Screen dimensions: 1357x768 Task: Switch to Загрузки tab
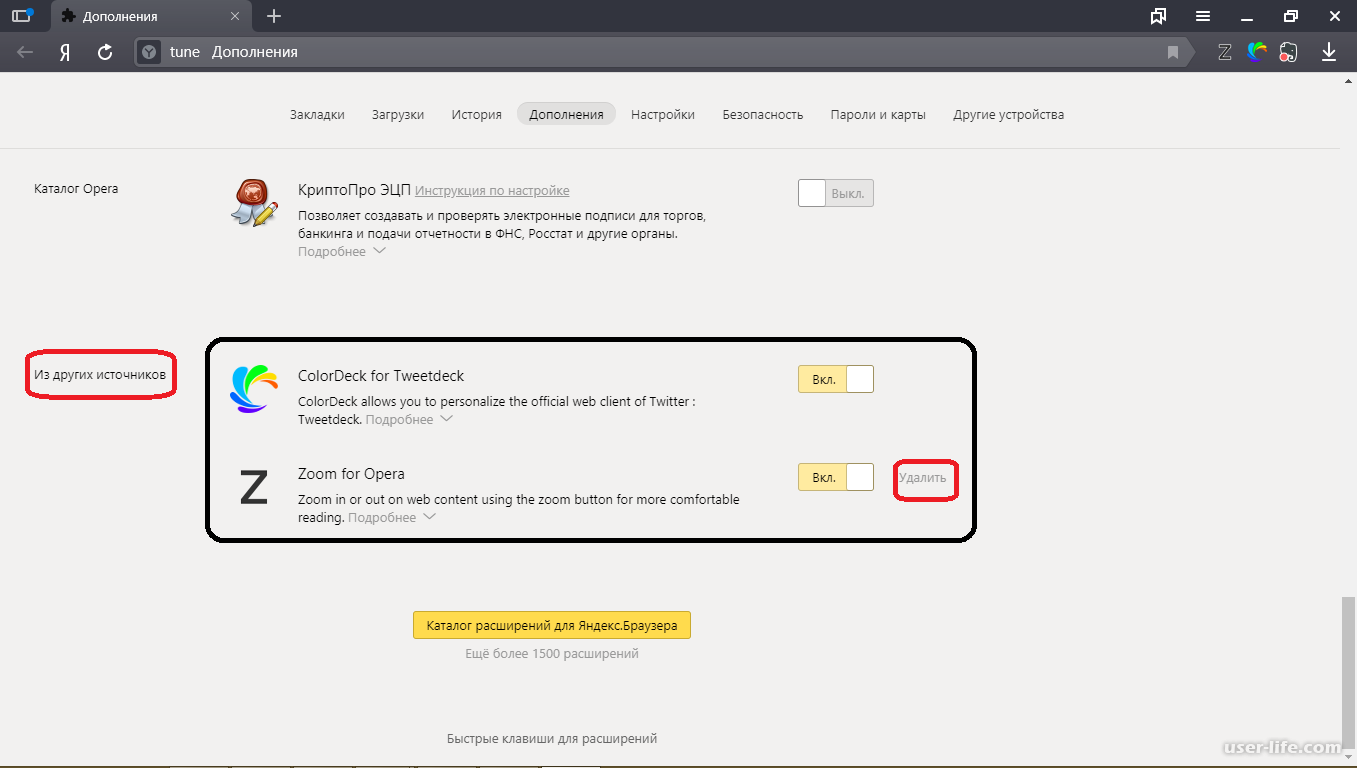398,114
